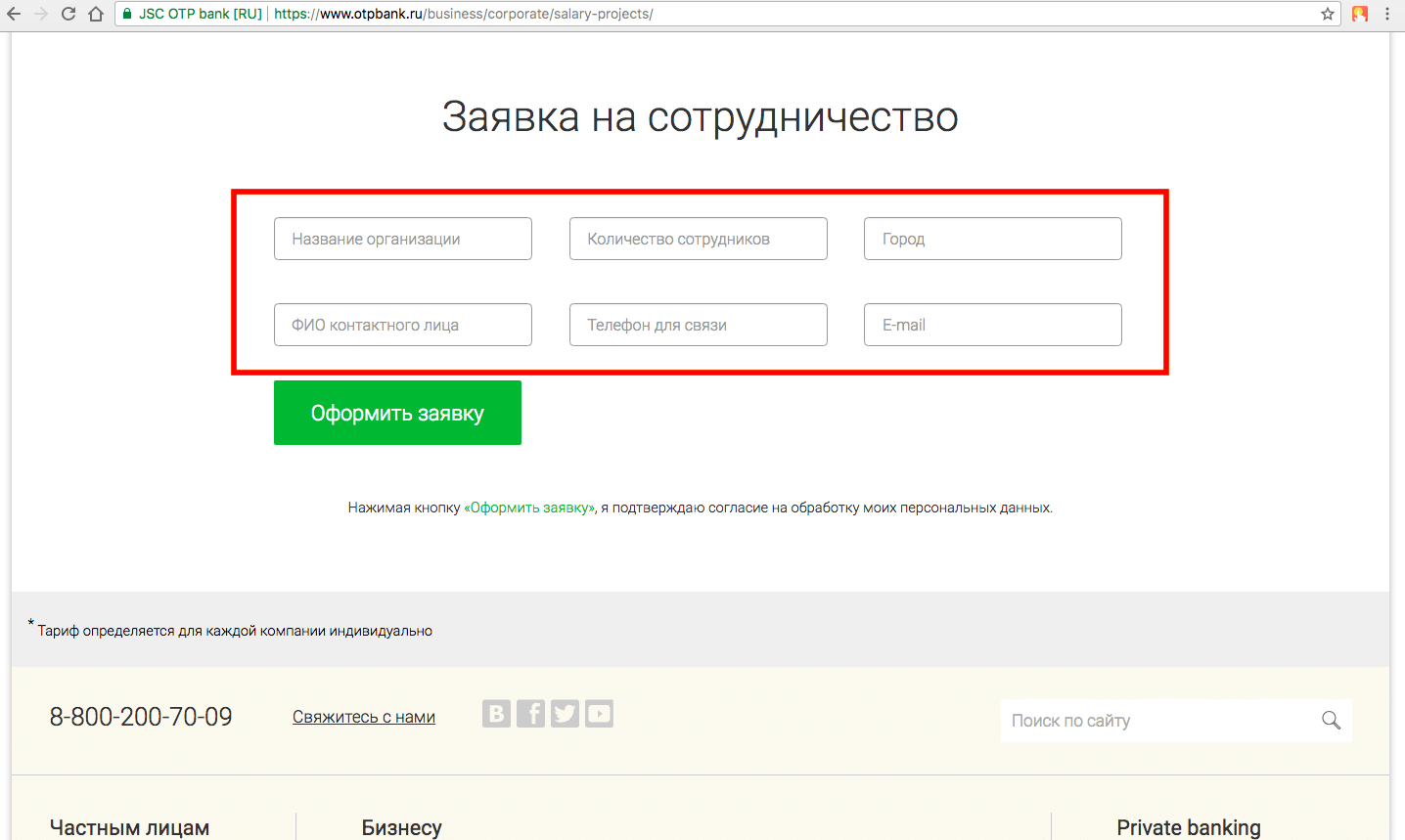Focus the E-mail input field
The height and width of the screenshot is (840, 1405).
993,325
